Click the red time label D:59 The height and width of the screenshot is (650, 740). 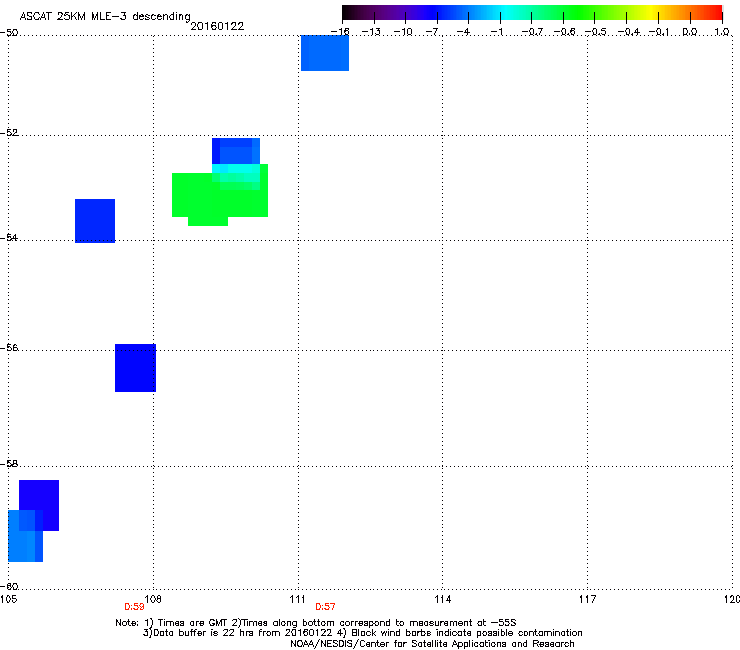(135, 607)
